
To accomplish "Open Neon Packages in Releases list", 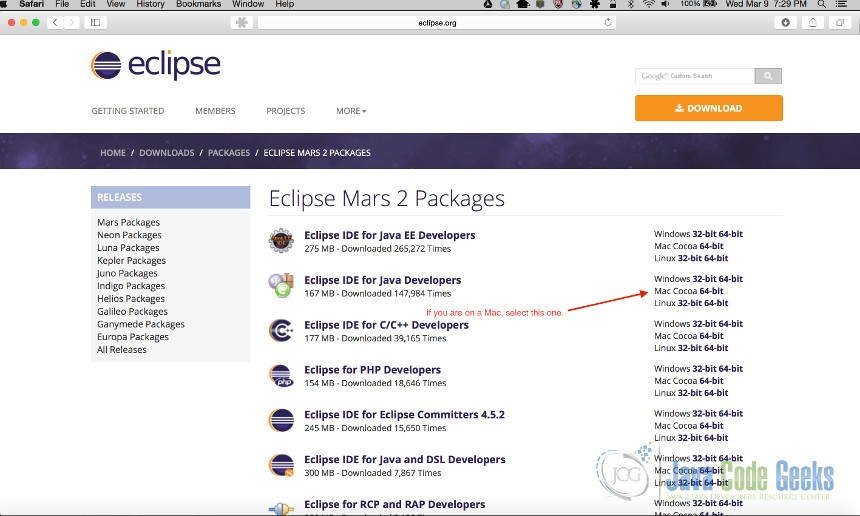I will click(x=129, y=235).
